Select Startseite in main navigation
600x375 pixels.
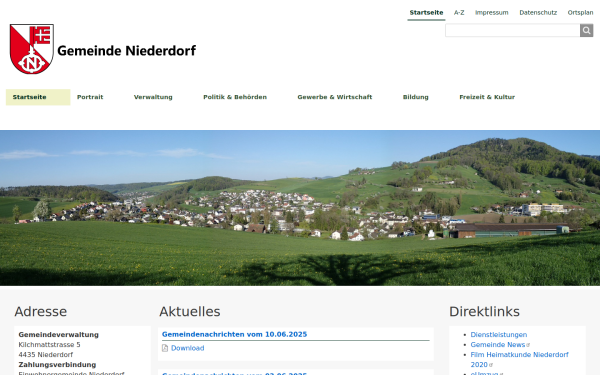click(x=38, y=97)
